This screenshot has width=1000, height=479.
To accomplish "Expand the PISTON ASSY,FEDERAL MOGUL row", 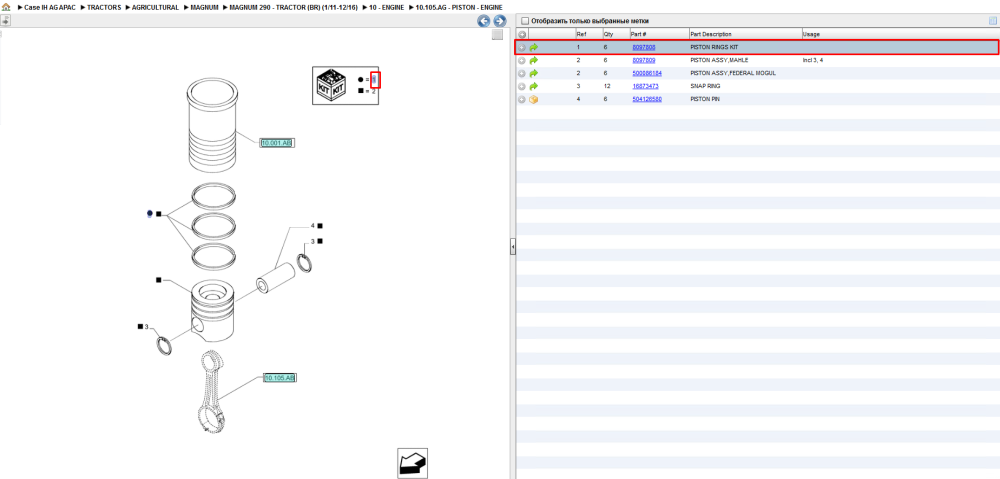I will coord(522,73).
